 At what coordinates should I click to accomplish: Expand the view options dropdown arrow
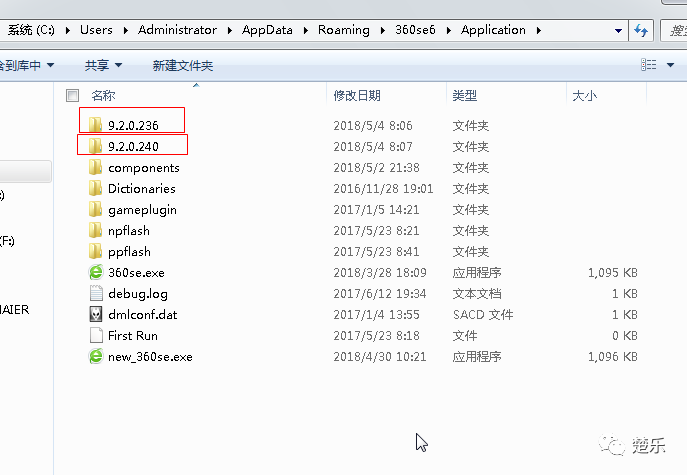click(x=670, y=65)
